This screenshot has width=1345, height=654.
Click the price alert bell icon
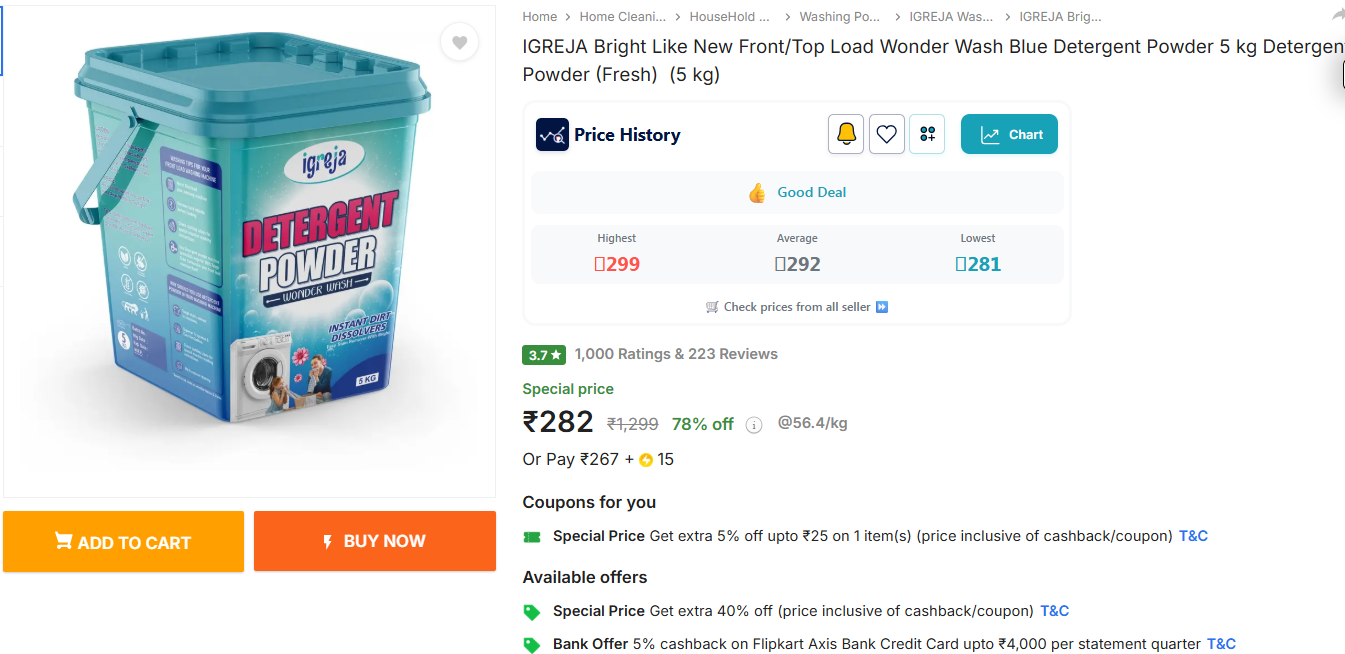tap(846, 134)
